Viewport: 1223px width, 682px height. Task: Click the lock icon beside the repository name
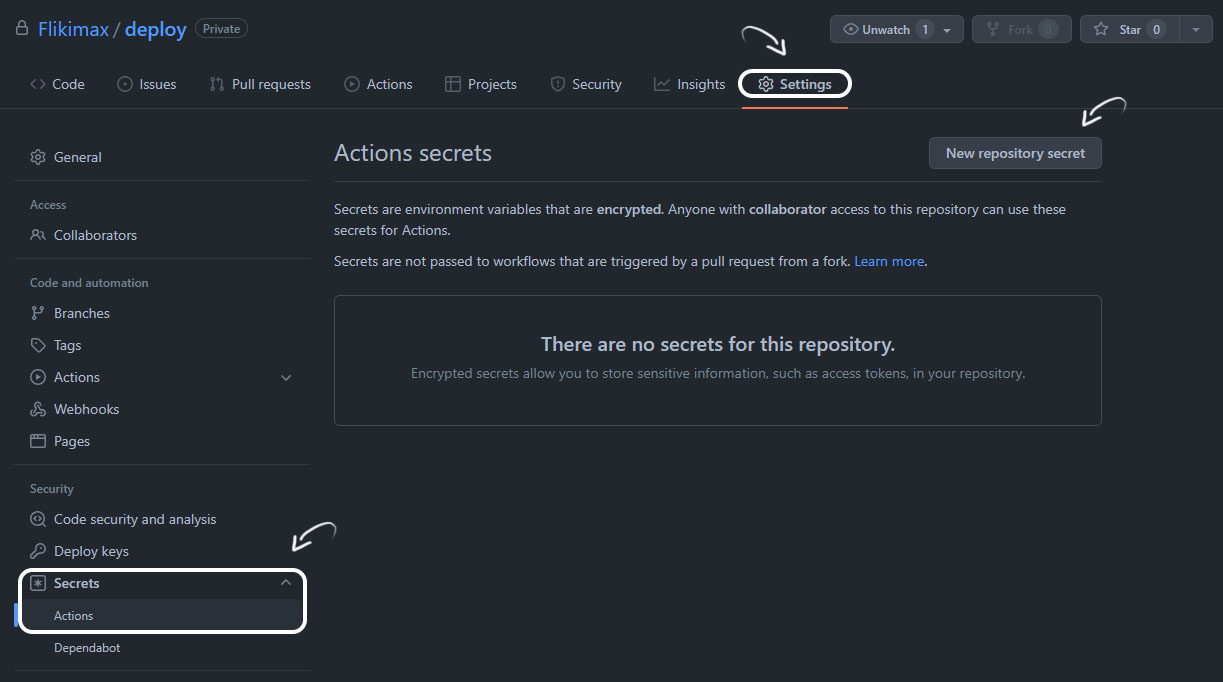coord(22,29)
